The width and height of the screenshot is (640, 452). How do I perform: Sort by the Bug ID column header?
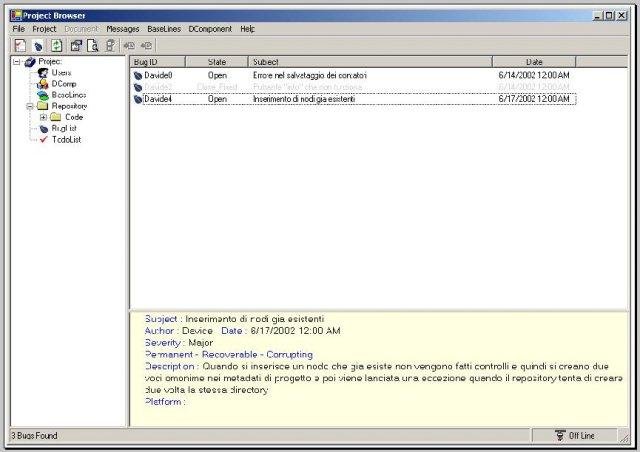158,62
